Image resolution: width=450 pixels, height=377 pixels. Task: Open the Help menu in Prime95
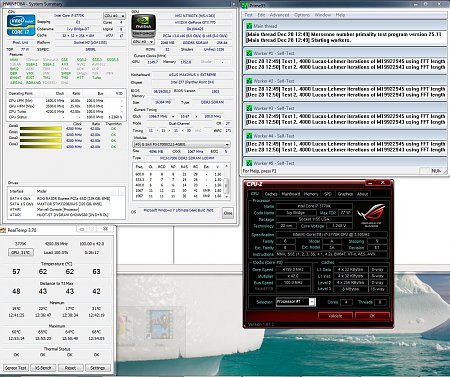pyautogui.click(x=340, y=15)
